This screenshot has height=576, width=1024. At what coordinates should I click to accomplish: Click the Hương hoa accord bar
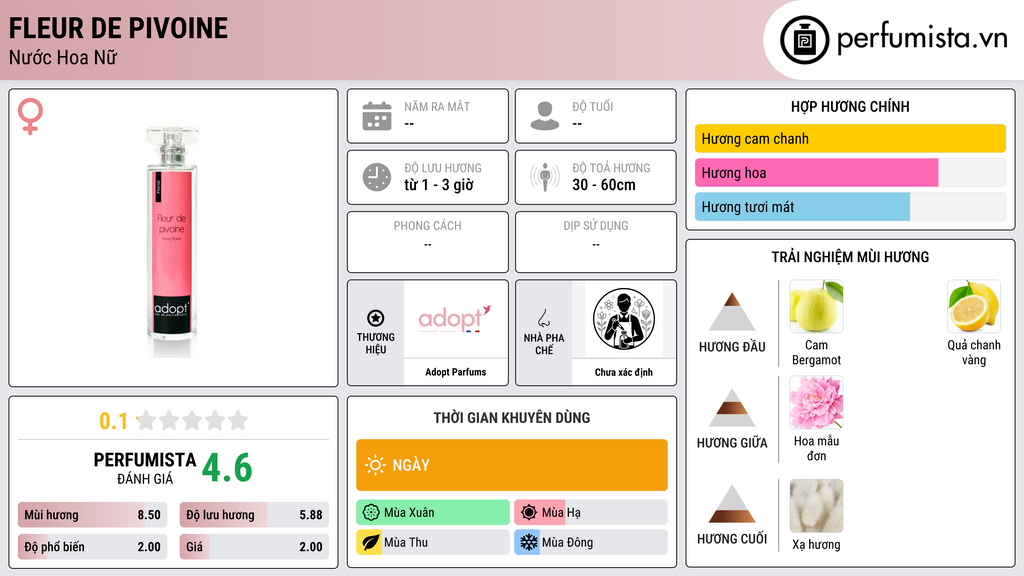point(850,172)
